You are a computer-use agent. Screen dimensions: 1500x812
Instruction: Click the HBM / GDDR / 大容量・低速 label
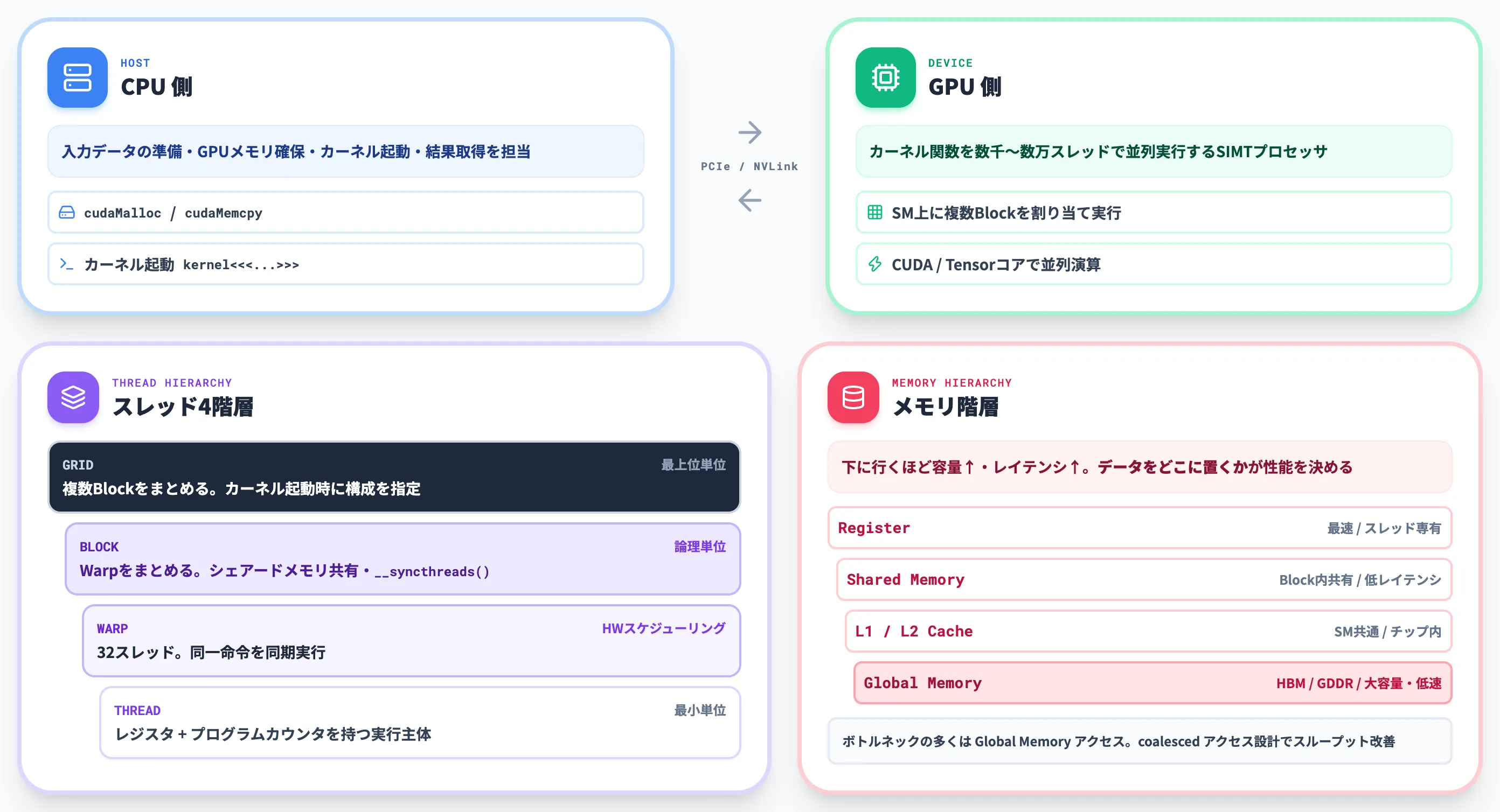click(1358, 683)
